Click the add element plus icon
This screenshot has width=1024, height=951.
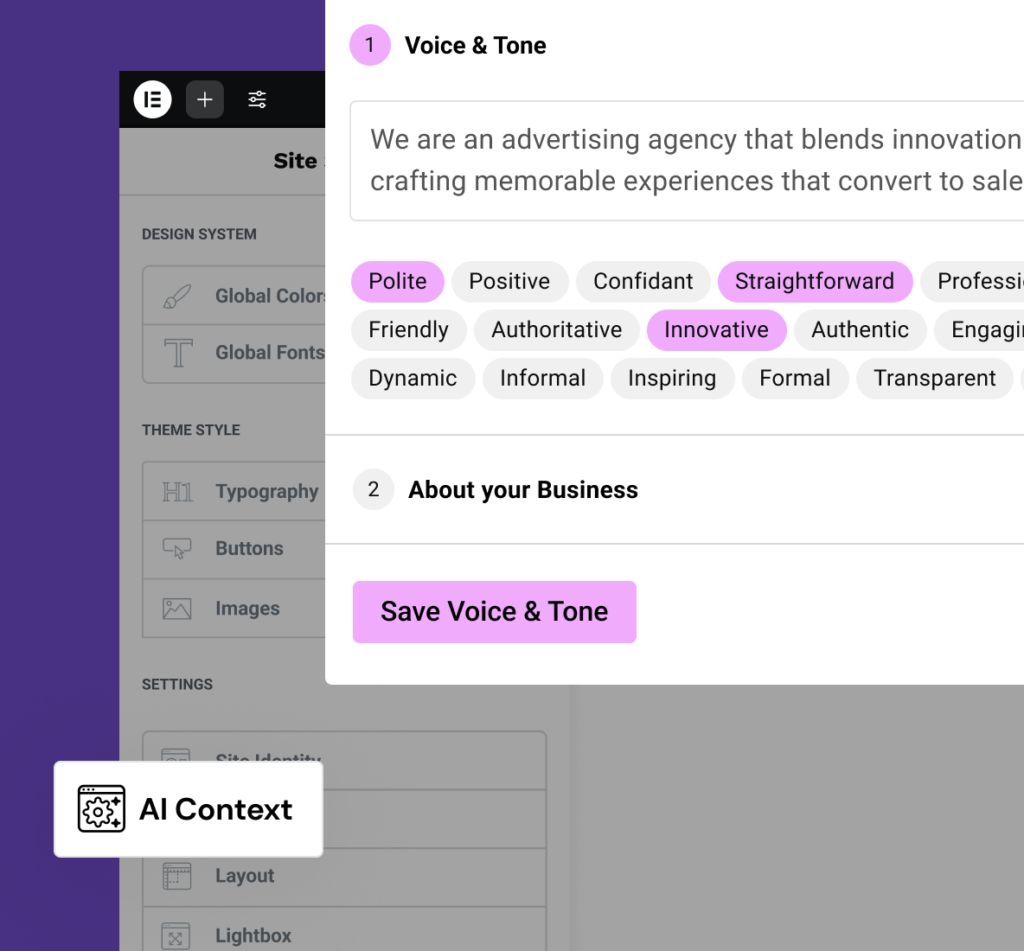[205, 99]
